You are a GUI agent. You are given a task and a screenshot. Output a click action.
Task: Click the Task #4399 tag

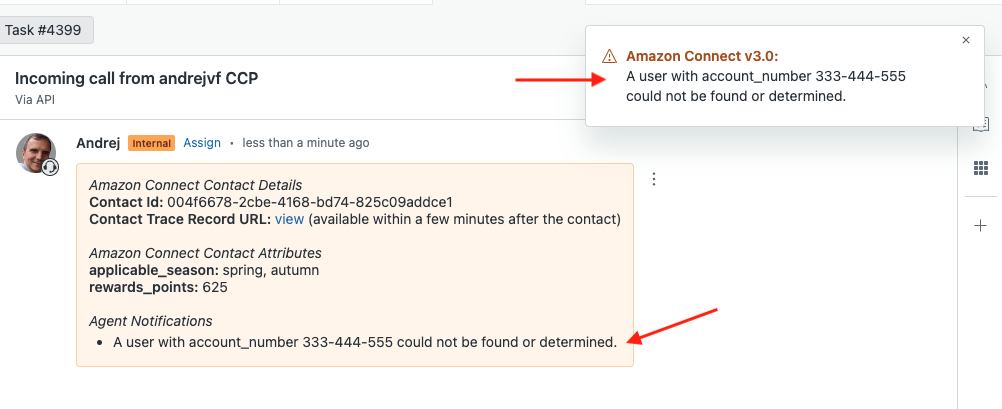[46, 30]
